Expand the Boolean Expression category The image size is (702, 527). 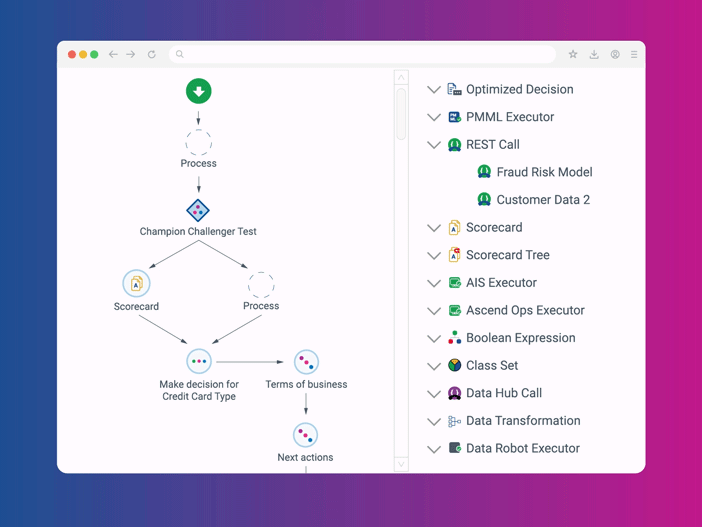(434, 339)
